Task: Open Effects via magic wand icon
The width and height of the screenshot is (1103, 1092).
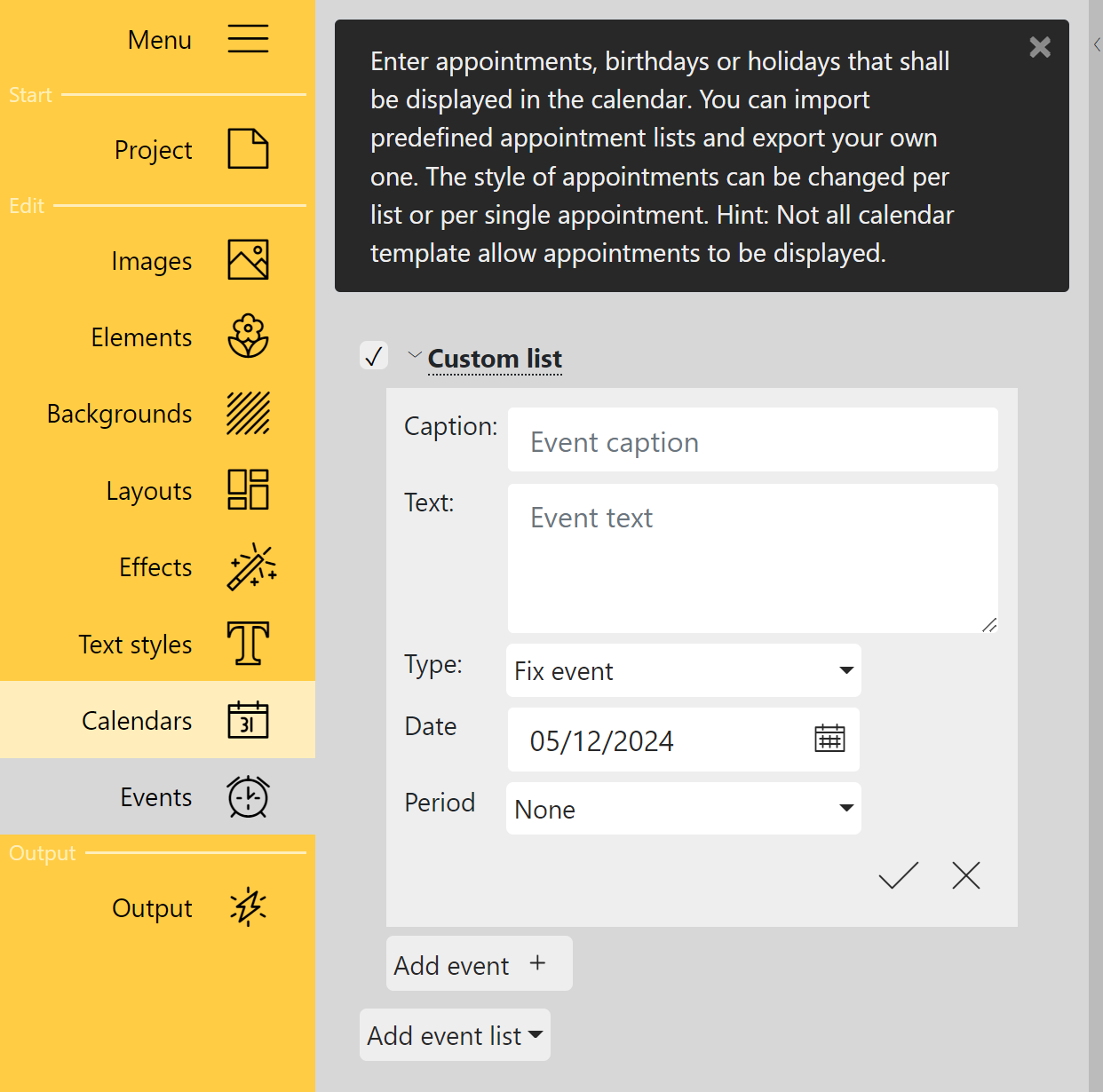Action: [251, 567]
